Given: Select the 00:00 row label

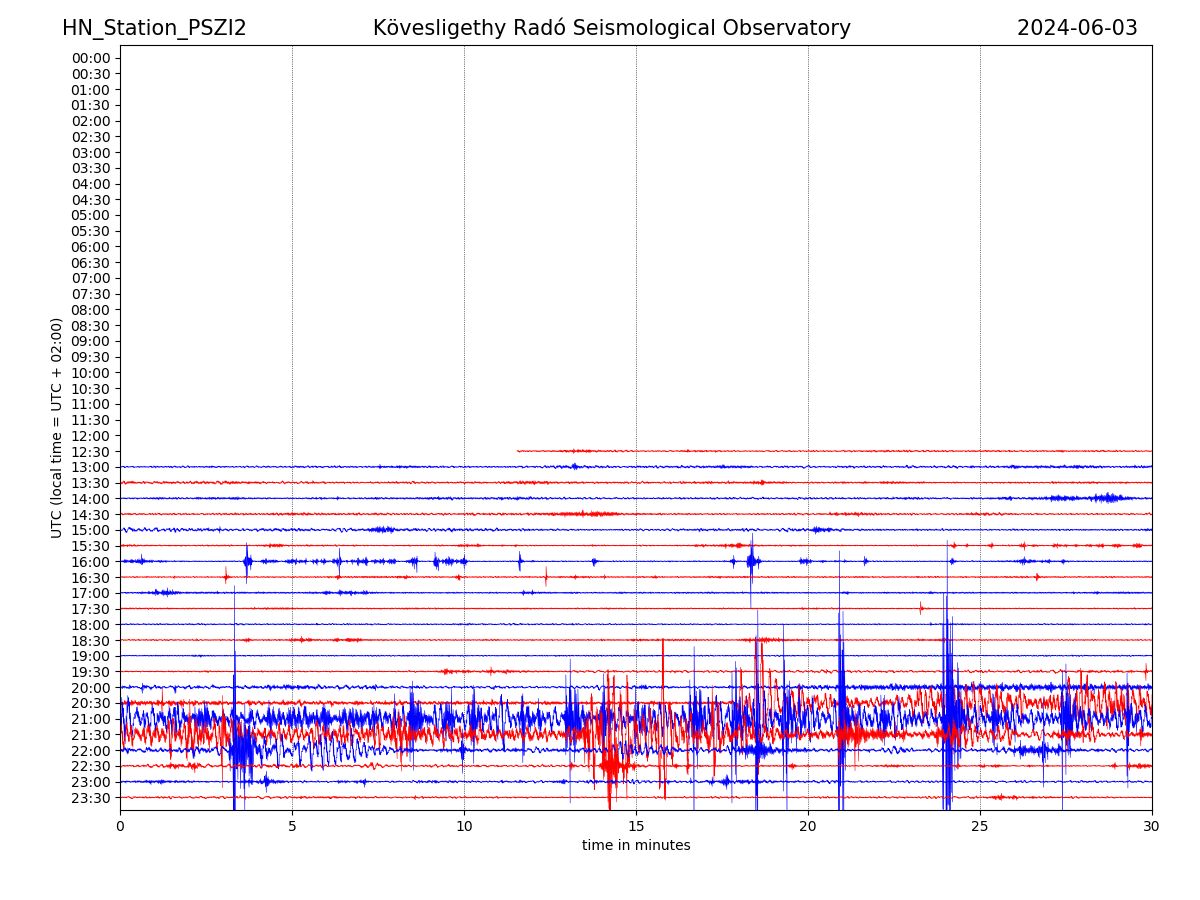Looking at the screenshot, I should [x=91, y=58].
